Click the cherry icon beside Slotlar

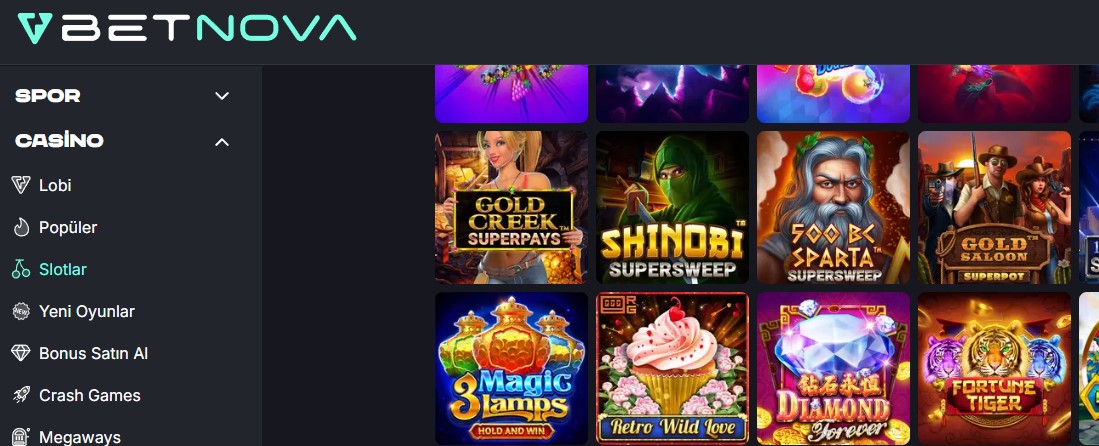[21, 269]
